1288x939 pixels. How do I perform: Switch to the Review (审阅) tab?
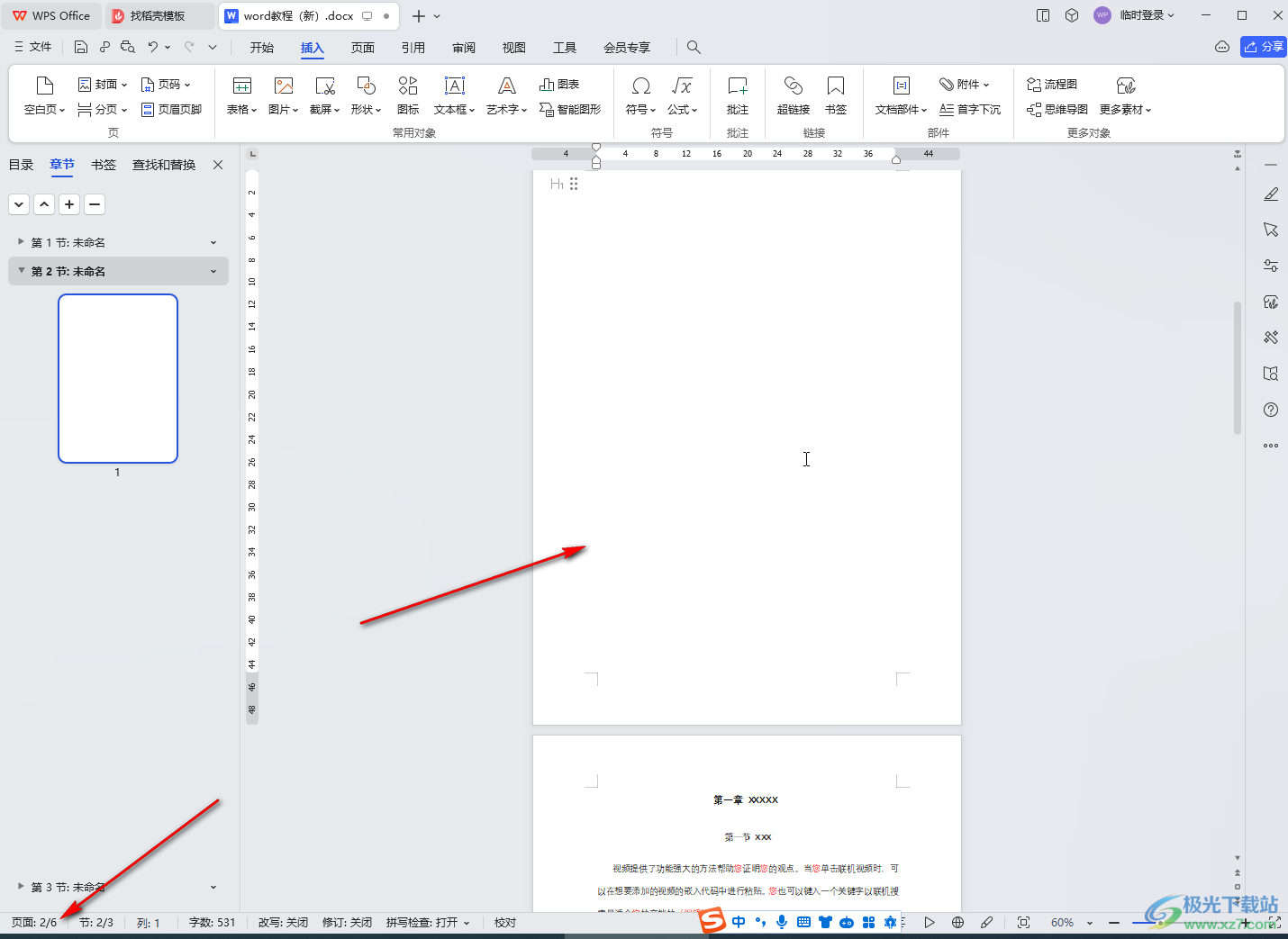[x=464, y=48]
